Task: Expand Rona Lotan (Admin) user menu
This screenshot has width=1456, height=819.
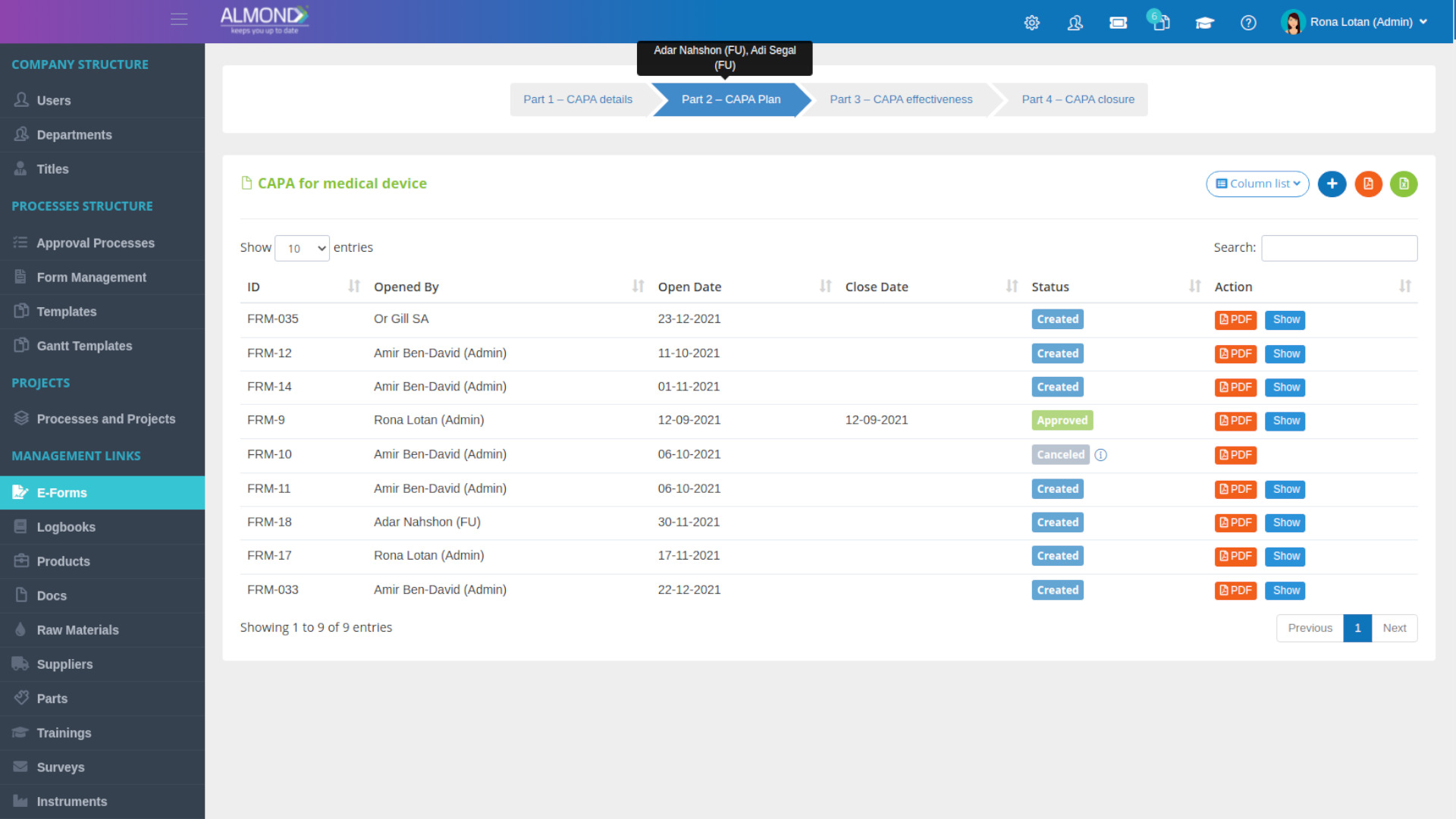Action: (1354, 22)
